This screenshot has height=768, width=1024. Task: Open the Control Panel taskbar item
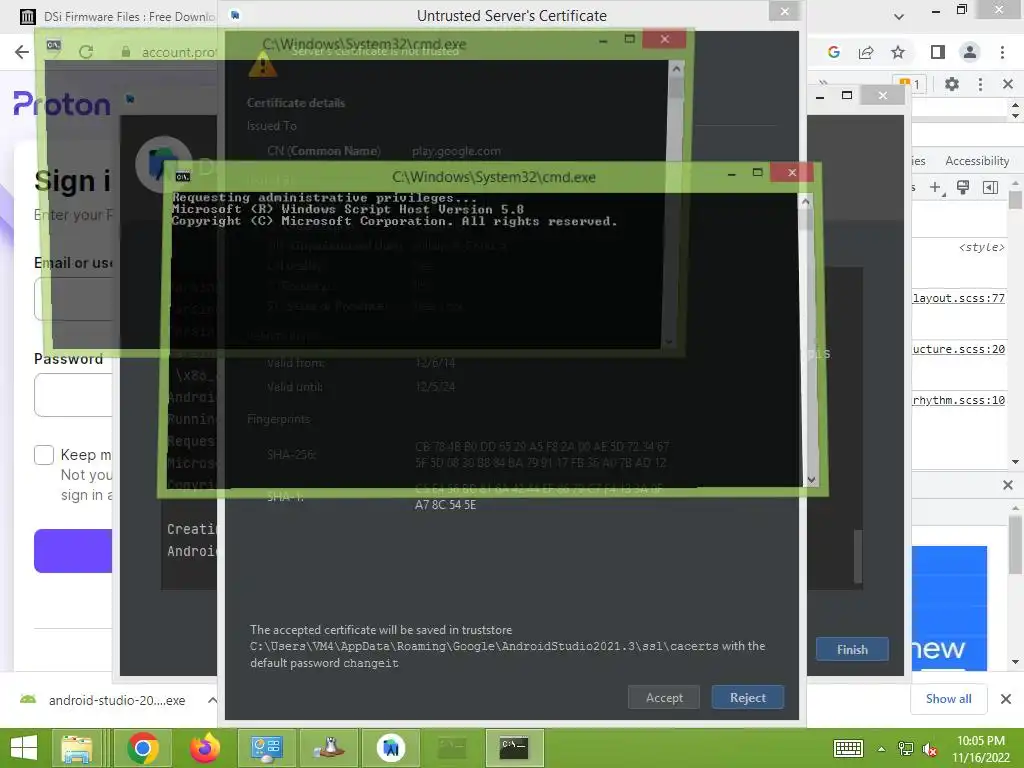pos(266,748)
